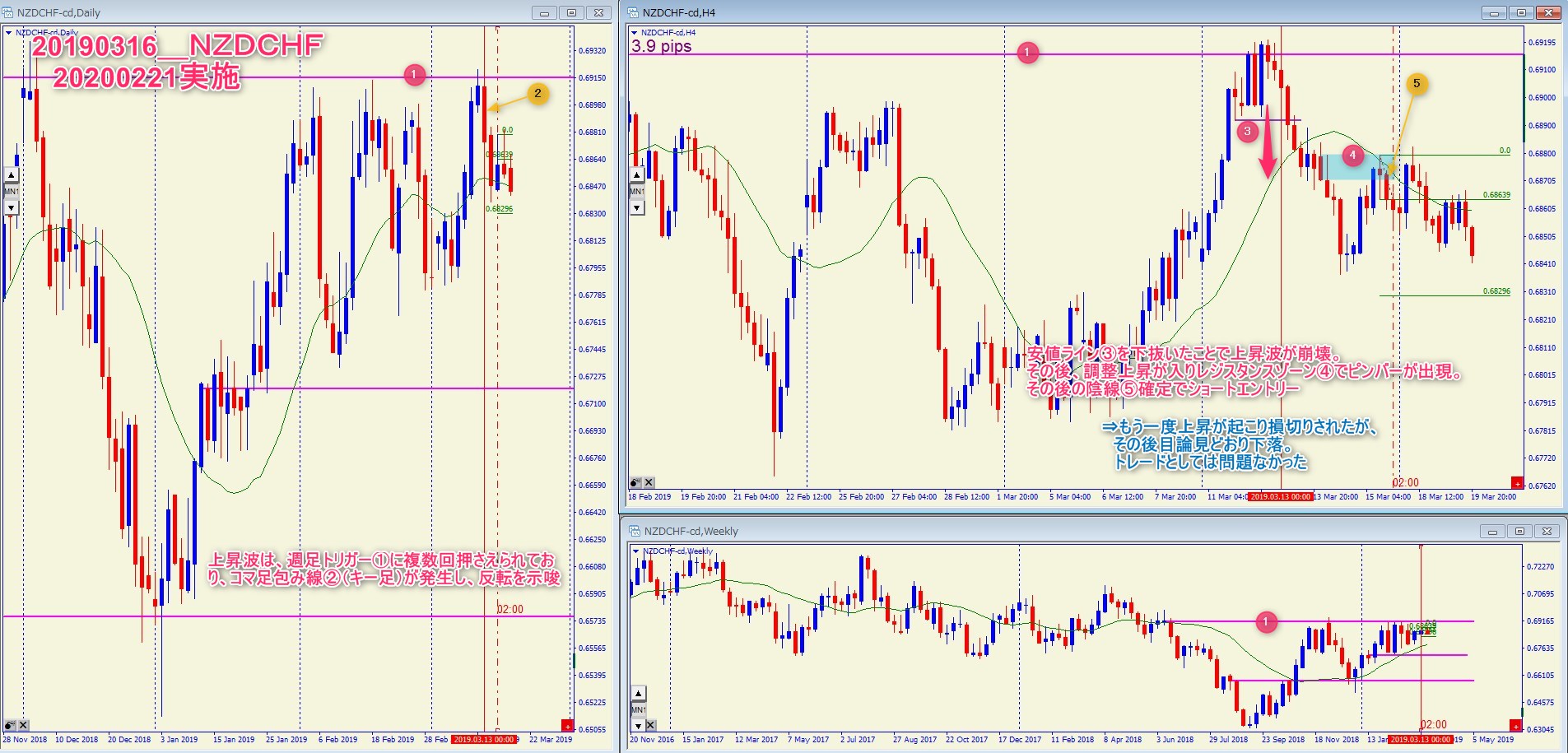Click the yellow marker 5 in H4 chart

click(1417, 83)
